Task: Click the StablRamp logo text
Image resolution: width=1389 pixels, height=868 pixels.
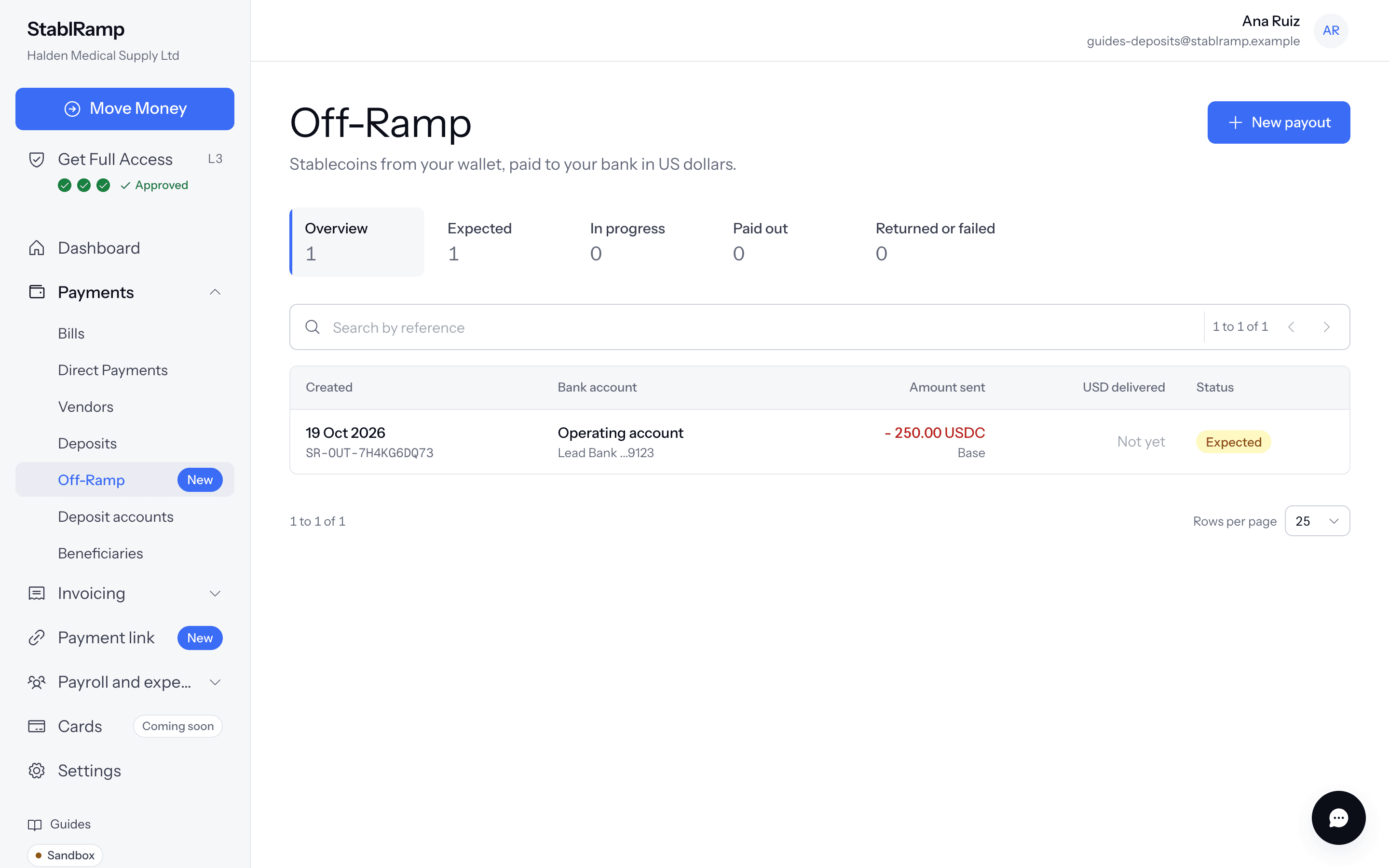Action: [76, 29]
